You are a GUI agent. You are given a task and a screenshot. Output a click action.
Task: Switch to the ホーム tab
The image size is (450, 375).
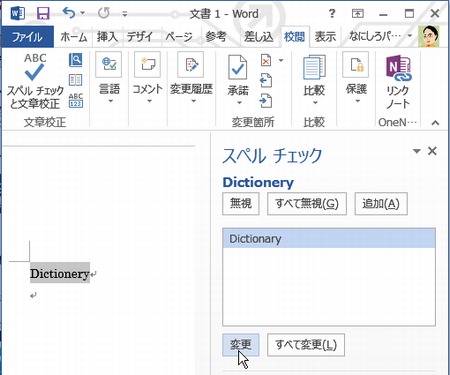[74, 37]
